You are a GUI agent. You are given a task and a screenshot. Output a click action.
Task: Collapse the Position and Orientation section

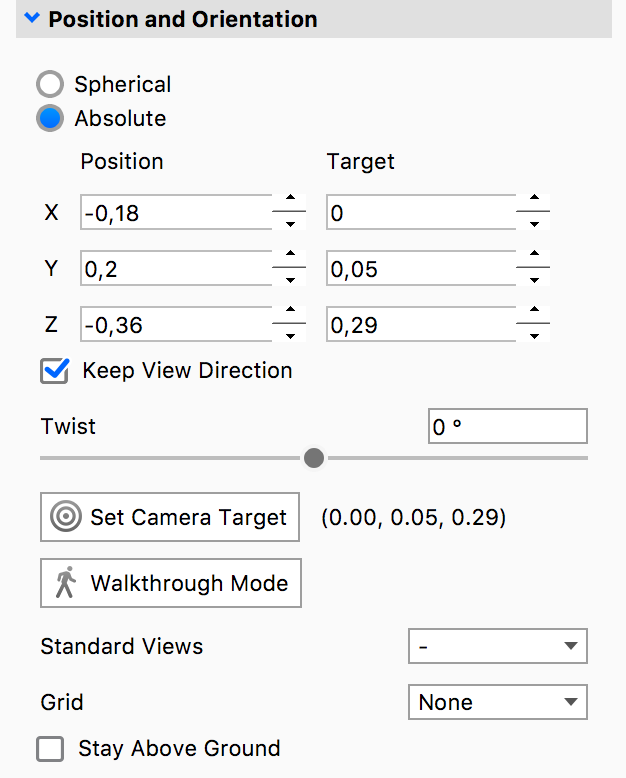33,18
